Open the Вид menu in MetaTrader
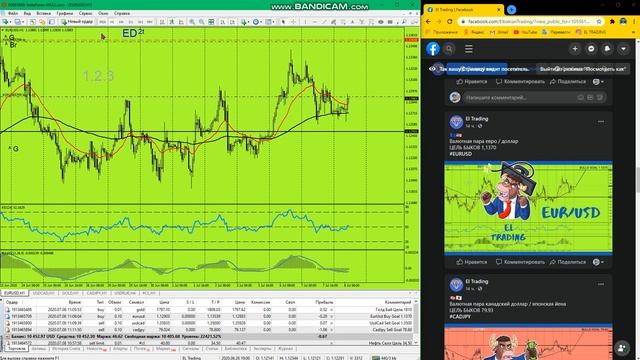 [x=27, y=13]
